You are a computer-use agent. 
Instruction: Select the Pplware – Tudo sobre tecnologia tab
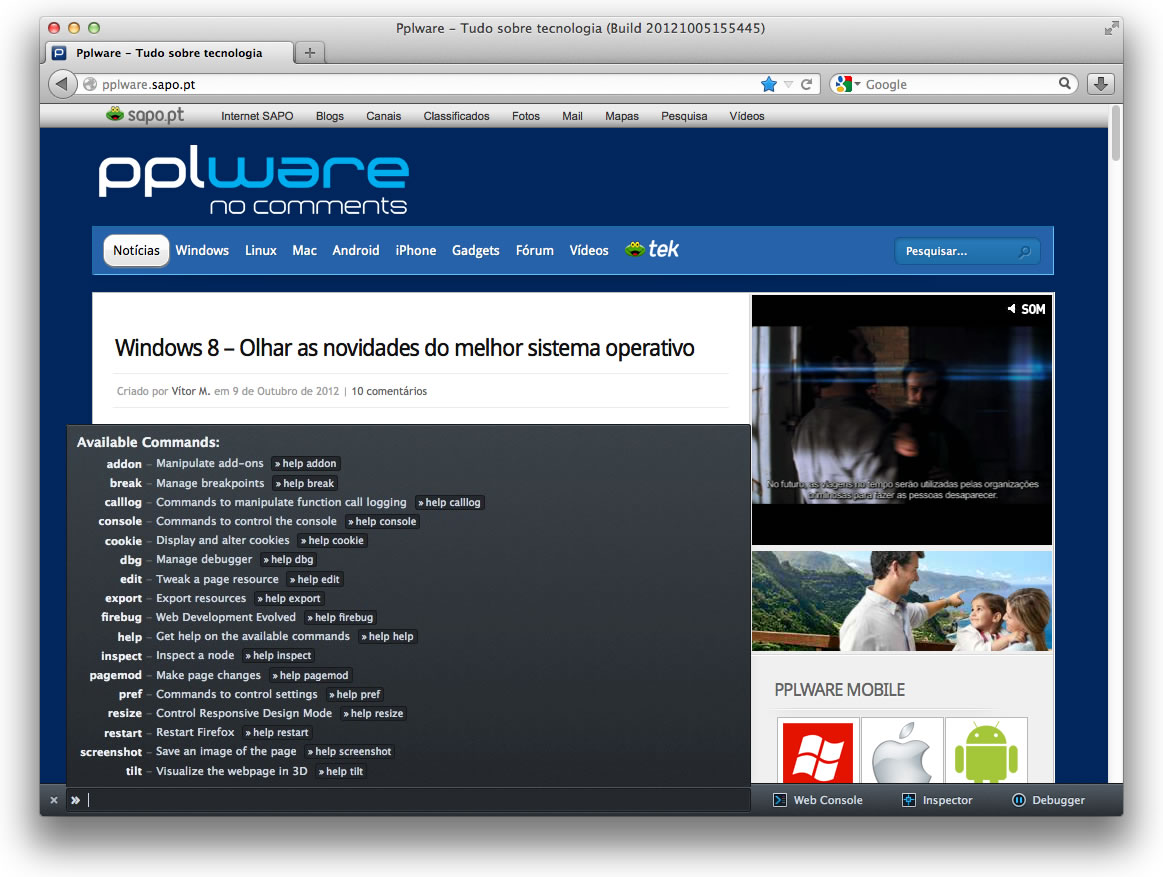[x=169, y=53]
